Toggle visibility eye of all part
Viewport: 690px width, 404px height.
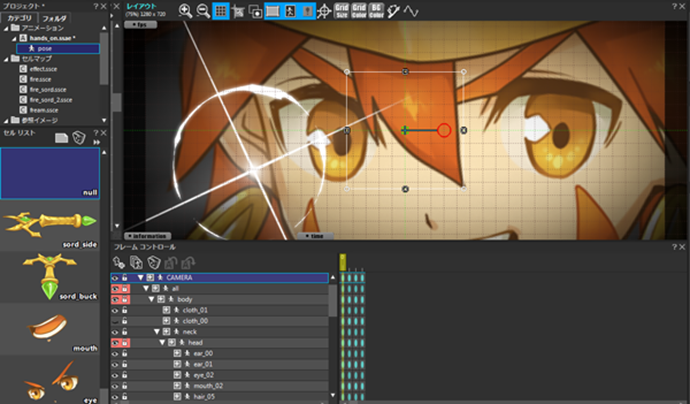[115, 289]
